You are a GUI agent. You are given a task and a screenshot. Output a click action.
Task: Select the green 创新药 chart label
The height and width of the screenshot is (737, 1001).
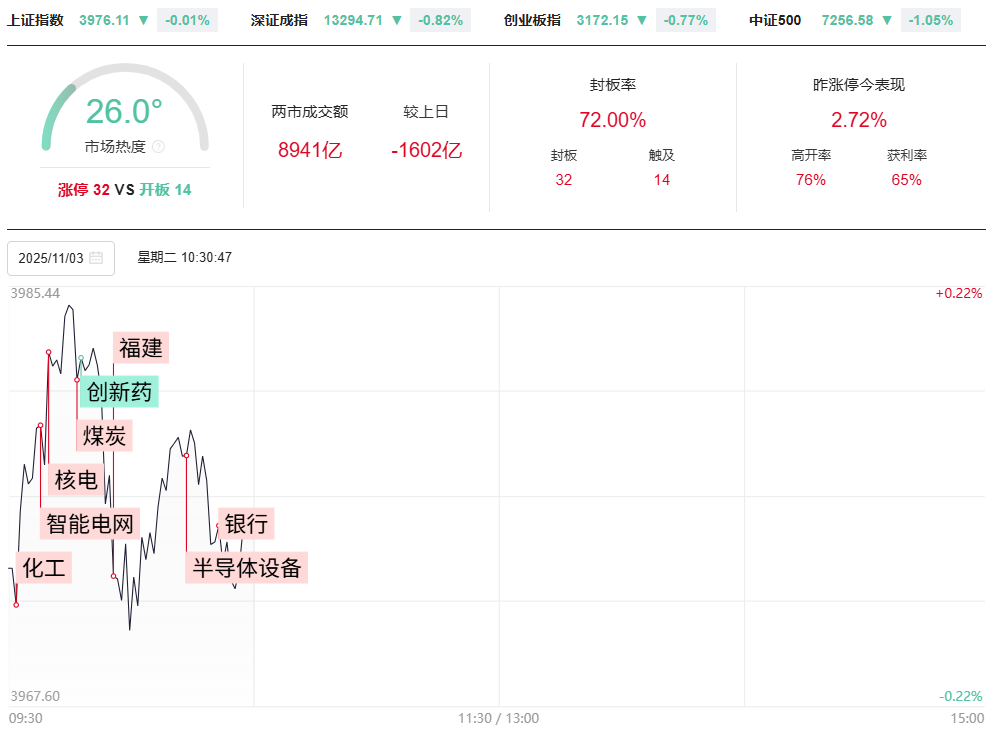119,392
